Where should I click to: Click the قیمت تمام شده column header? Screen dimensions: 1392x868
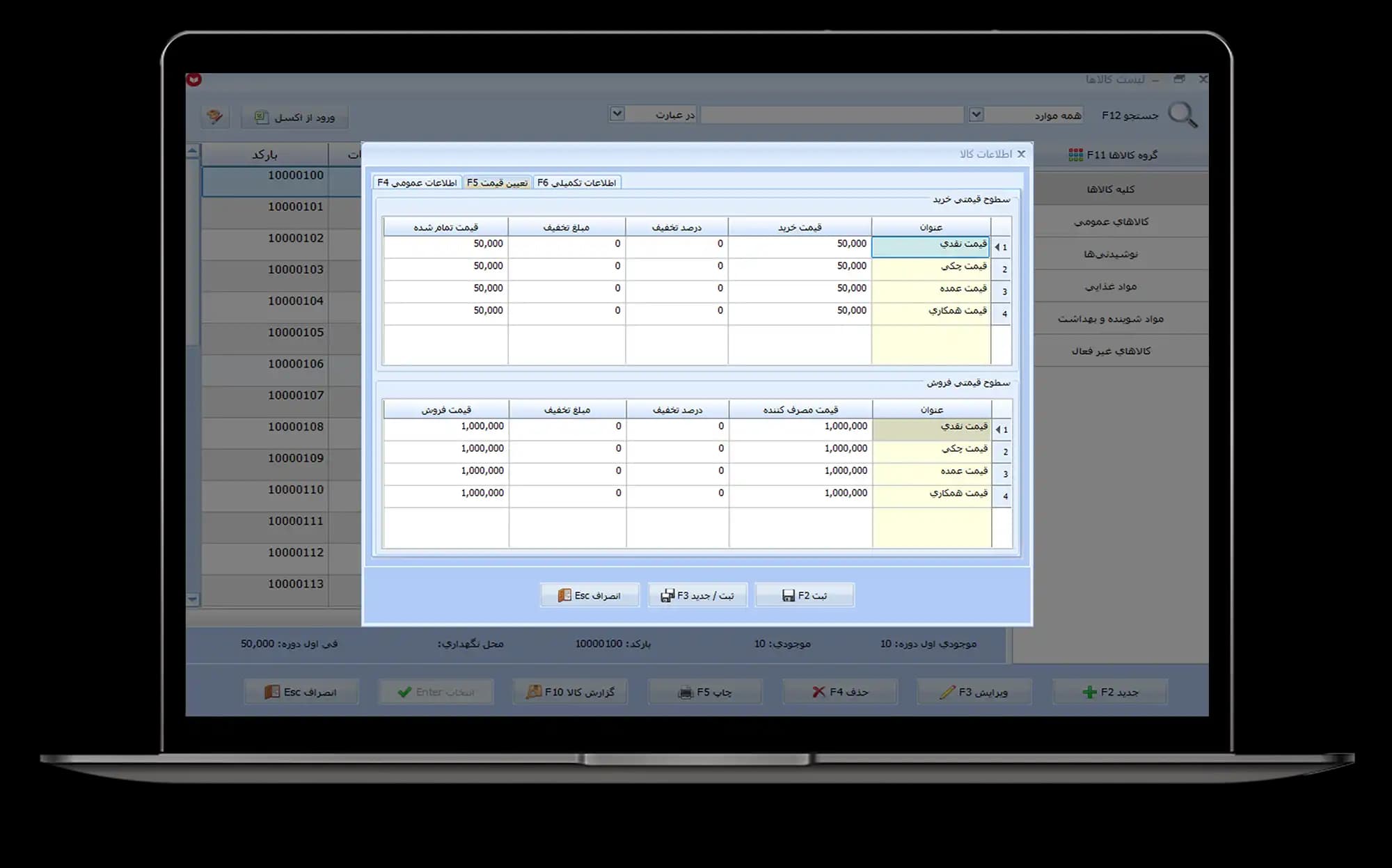[x=445, y=227]
